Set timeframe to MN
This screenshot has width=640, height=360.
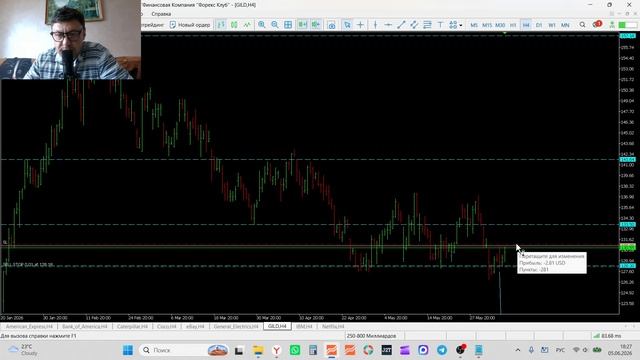565,25
